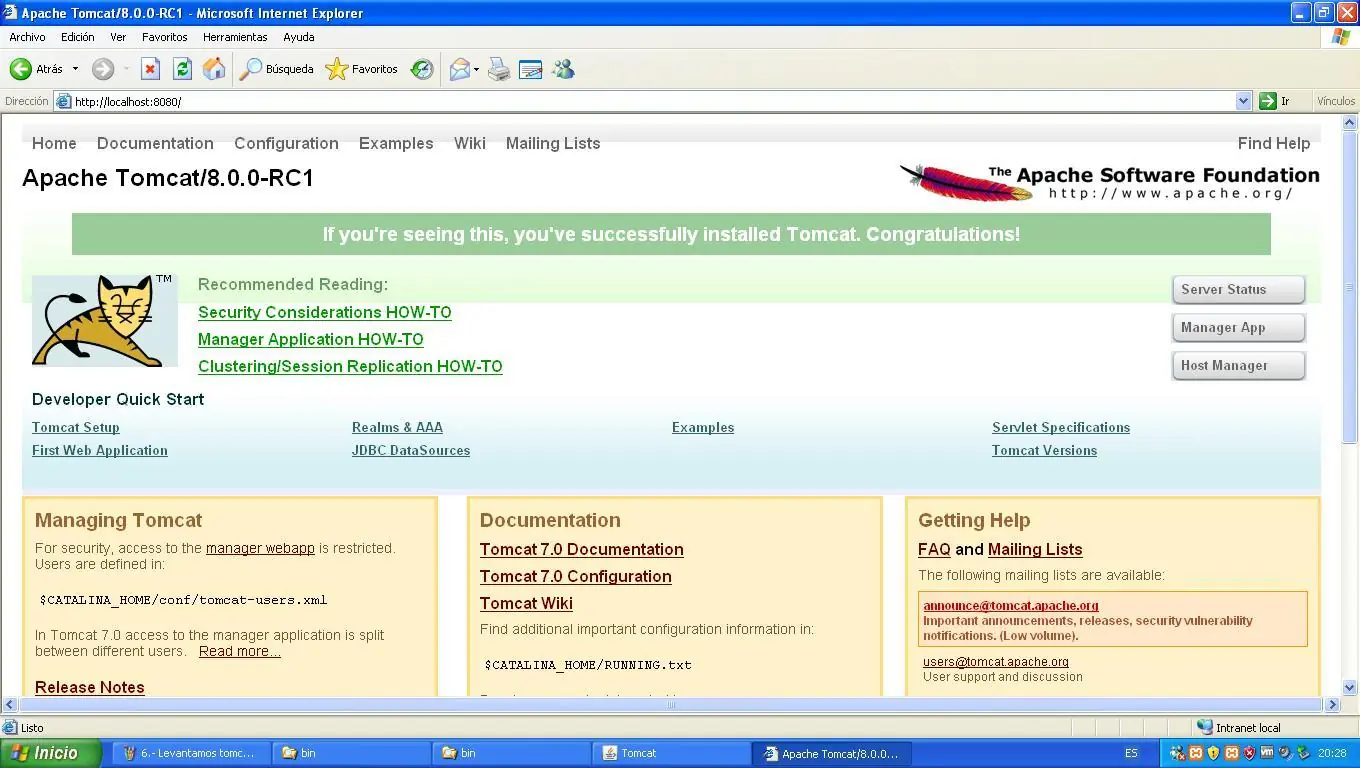This screenshot has height=768, width=1360.
Task: Open the Favoritos menu in menu bar
Action: click(x=164, y=37)
